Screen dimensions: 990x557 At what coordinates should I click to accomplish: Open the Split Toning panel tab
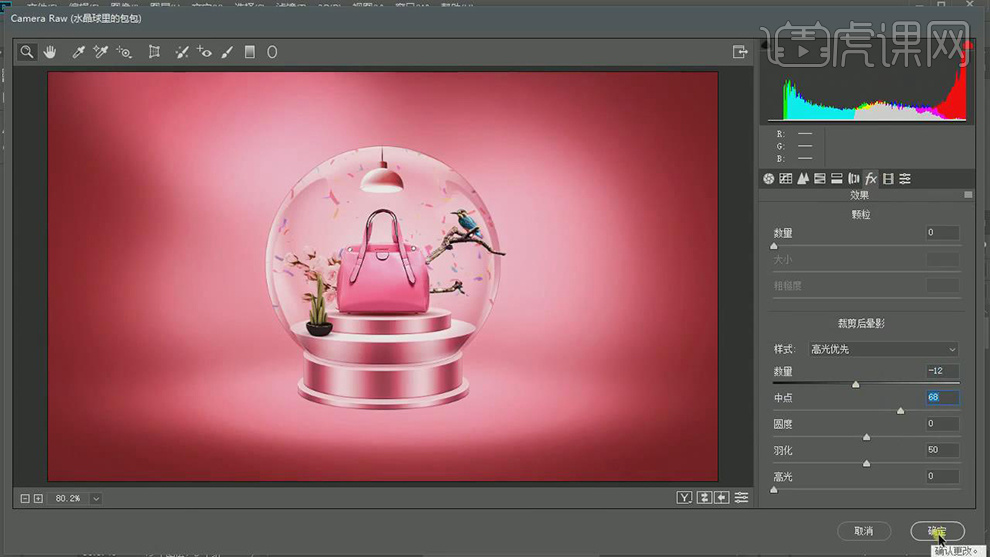(837, 179)
